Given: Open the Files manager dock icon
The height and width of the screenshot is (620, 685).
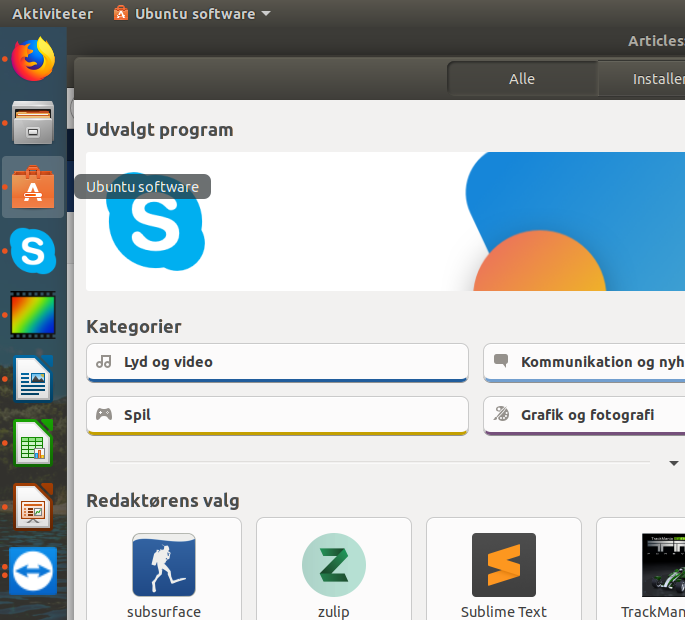Looking at the screenshot, I should (x=33, y=123).
